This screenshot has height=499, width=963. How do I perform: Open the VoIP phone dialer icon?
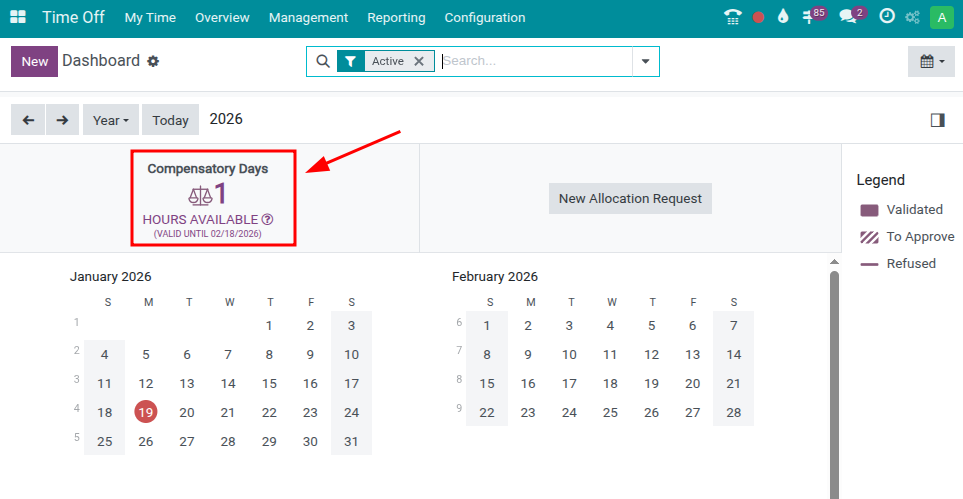tap(733, 17)
